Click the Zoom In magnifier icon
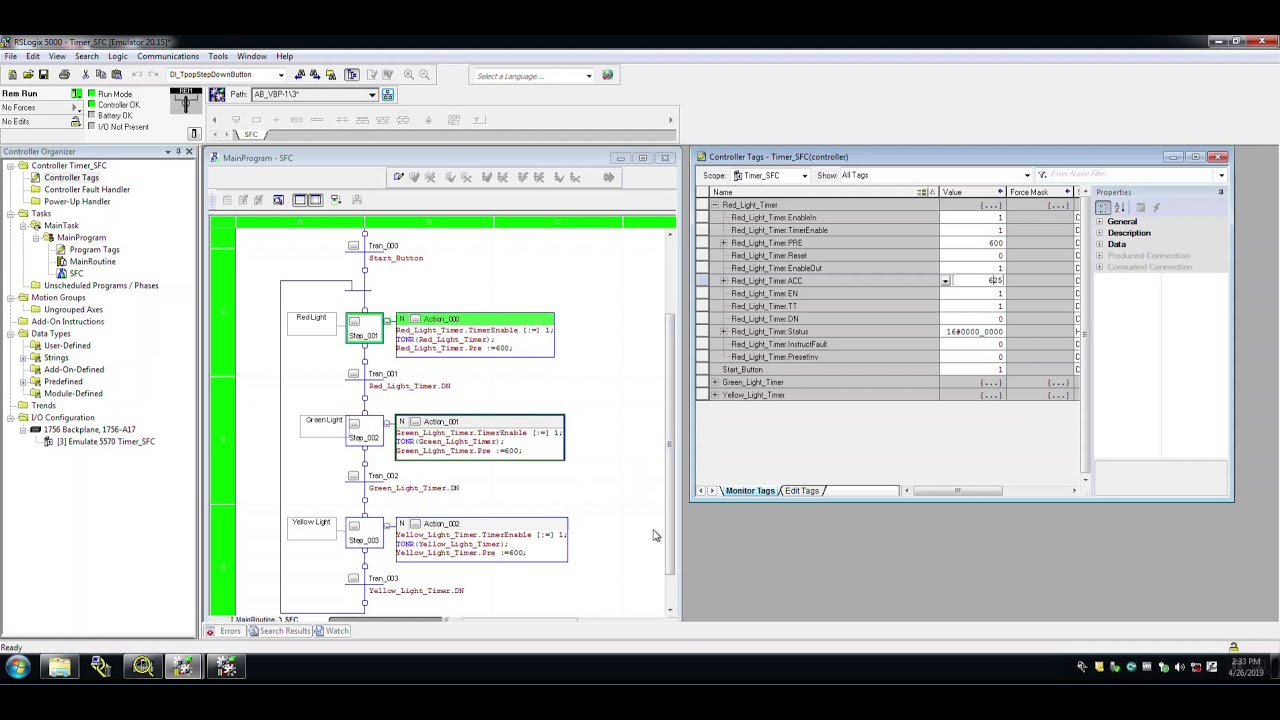The image size is (1280, 720). coord(408,75)
